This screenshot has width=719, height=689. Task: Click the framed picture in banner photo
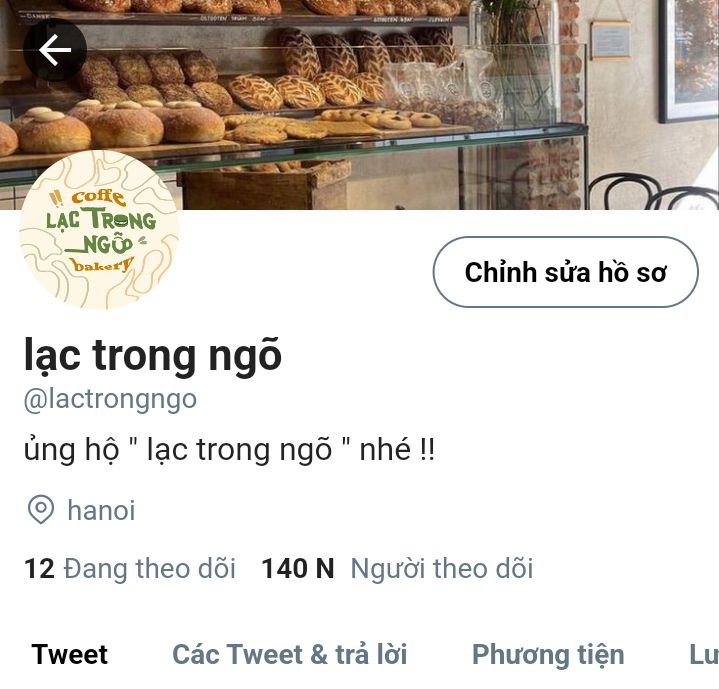click(x=689, y=61)
